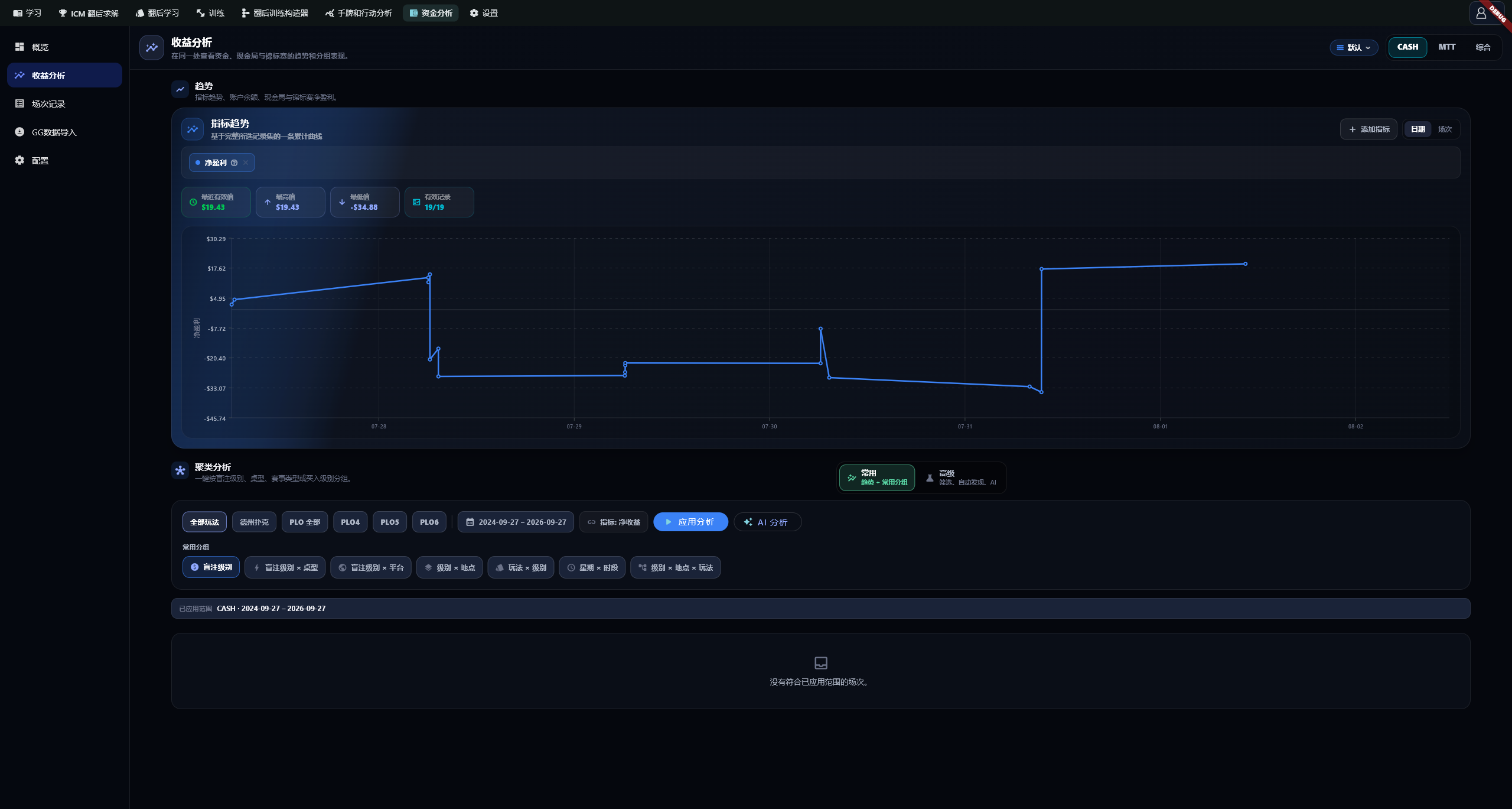Open 概览 in the sidebar

pyautogui.click(x=64, y=47)
